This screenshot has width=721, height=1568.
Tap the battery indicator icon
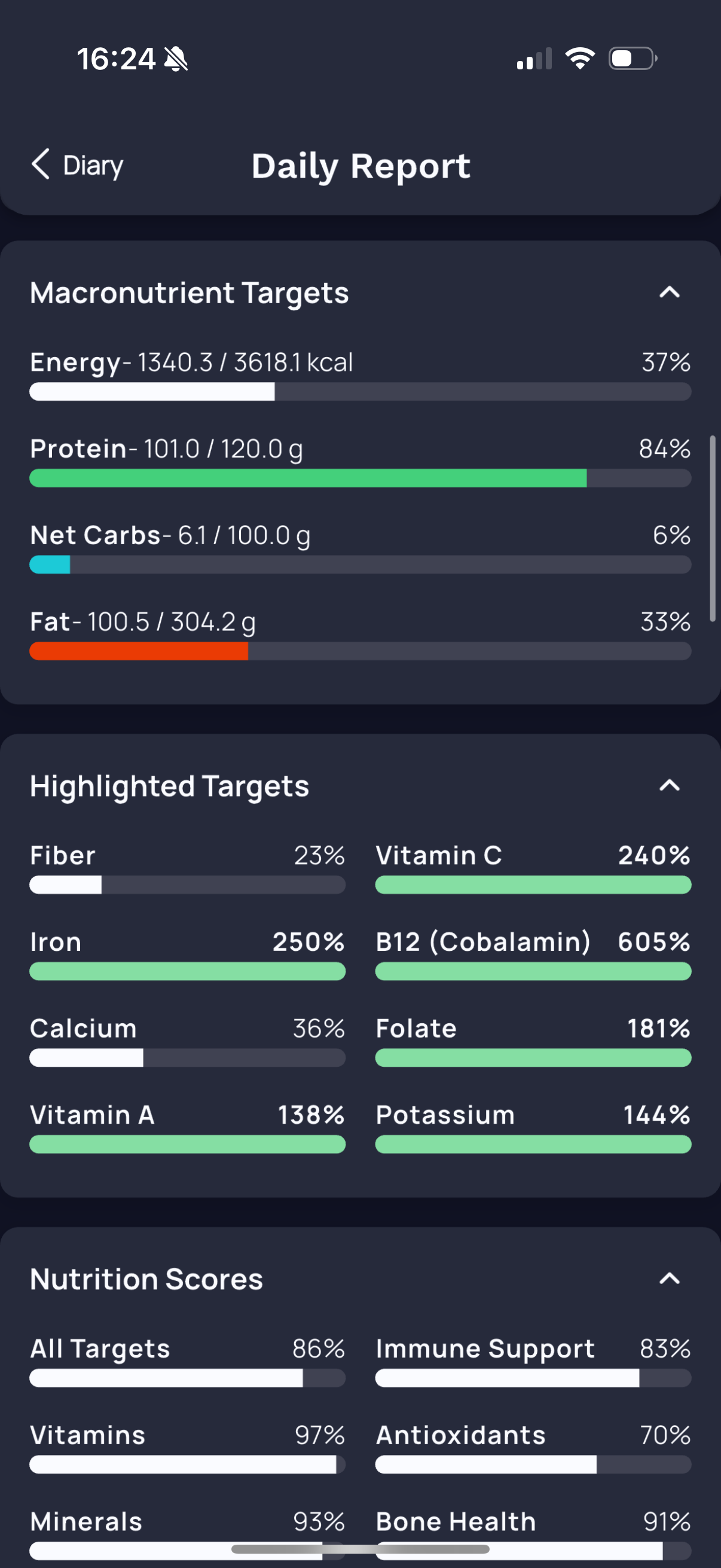[633, 59]
